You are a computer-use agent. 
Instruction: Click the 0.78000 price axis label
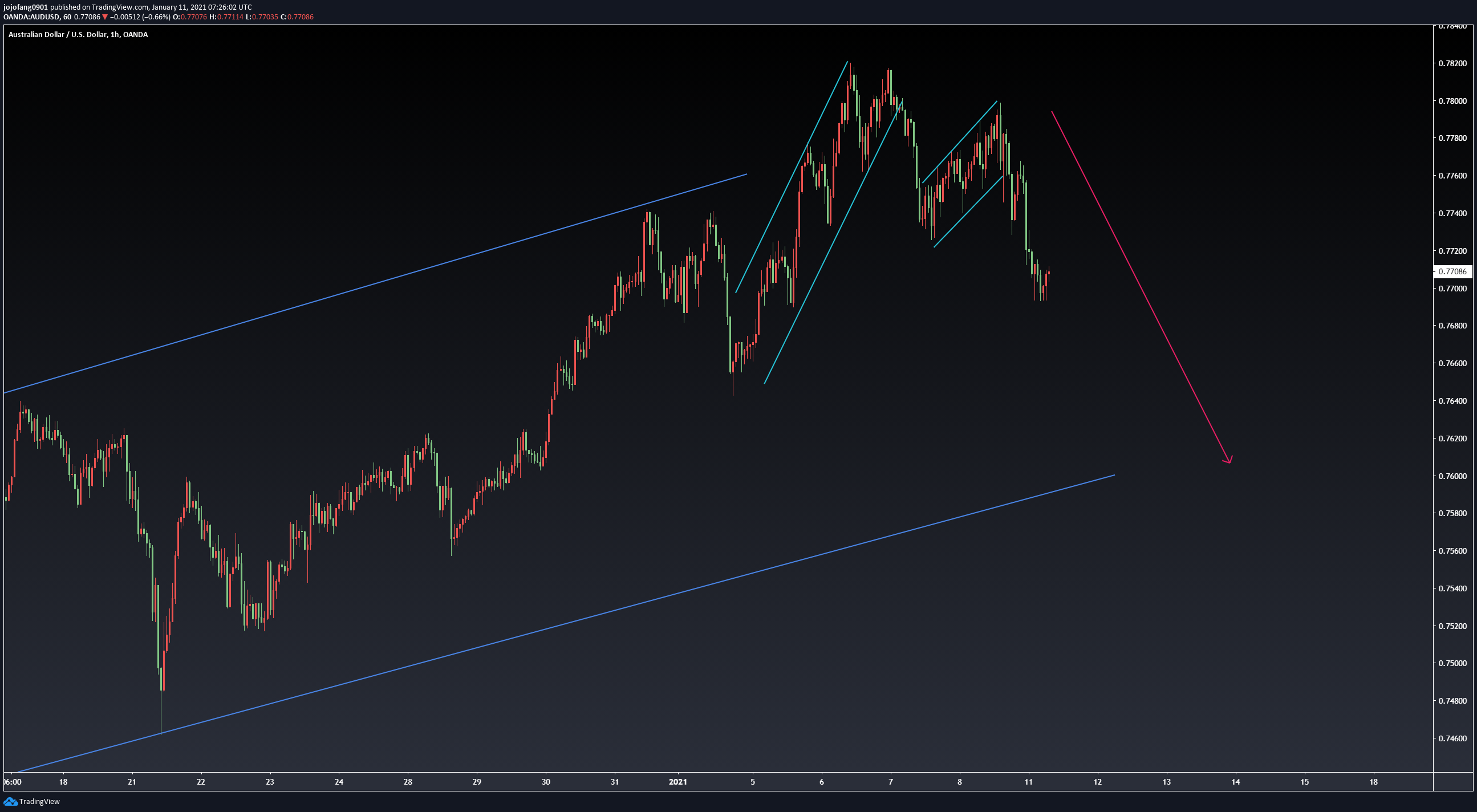click(x=1452, y=101)
